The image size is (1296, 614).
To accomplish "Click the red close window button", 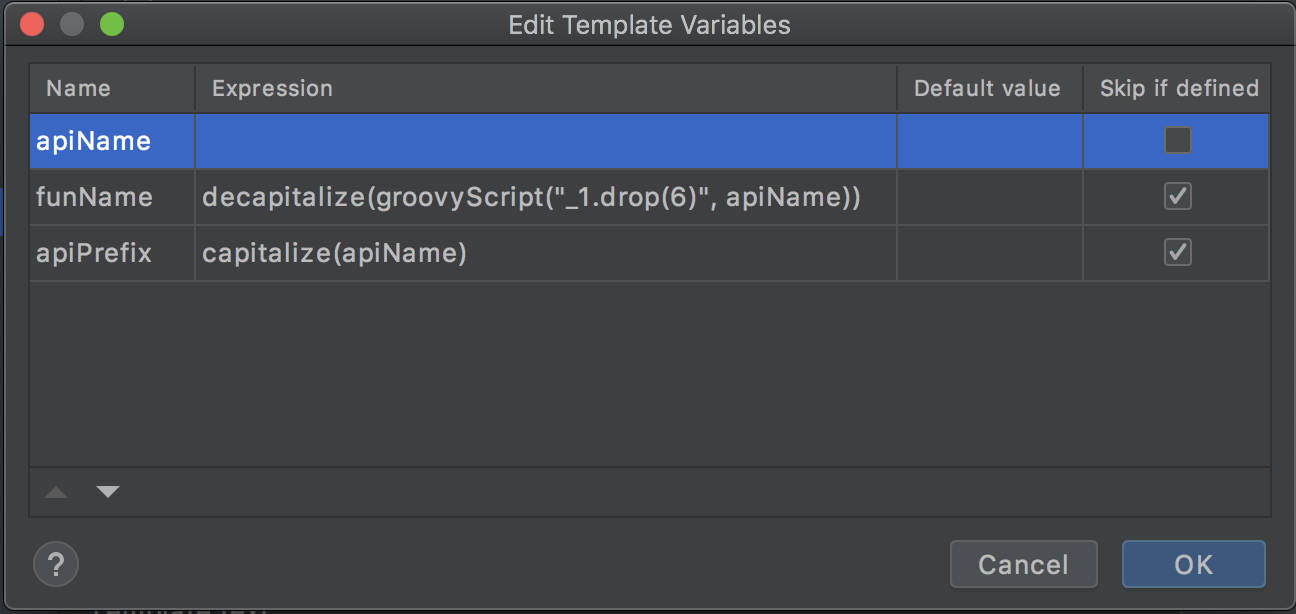I will [32, 24].
